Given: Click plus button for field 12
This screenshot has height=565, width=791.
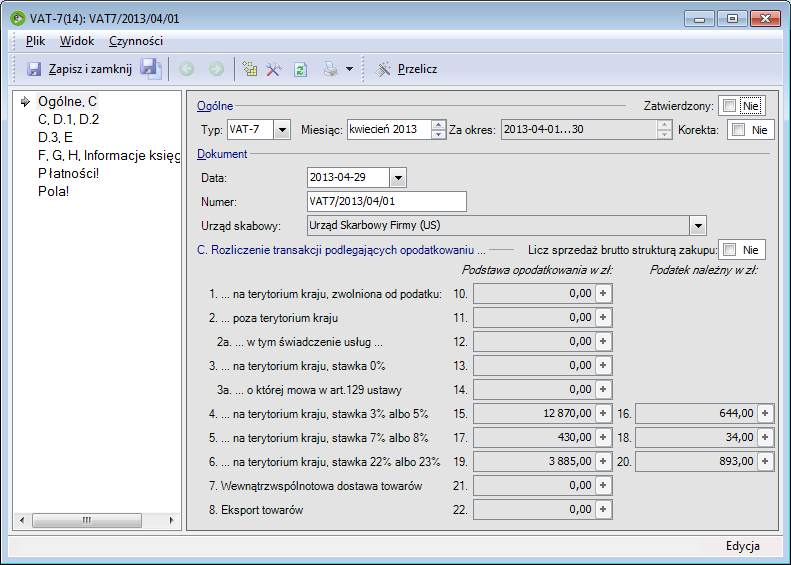Looking at the screenshot, I should [x=603, y=341].
